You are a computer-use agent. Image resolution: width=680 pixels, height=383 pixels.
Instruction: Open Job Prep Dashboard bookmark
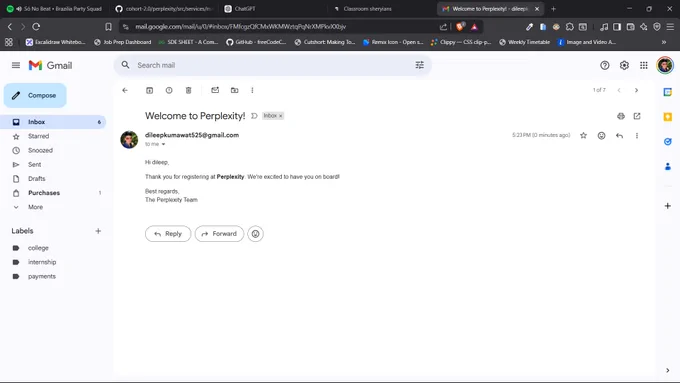(122, 42)
